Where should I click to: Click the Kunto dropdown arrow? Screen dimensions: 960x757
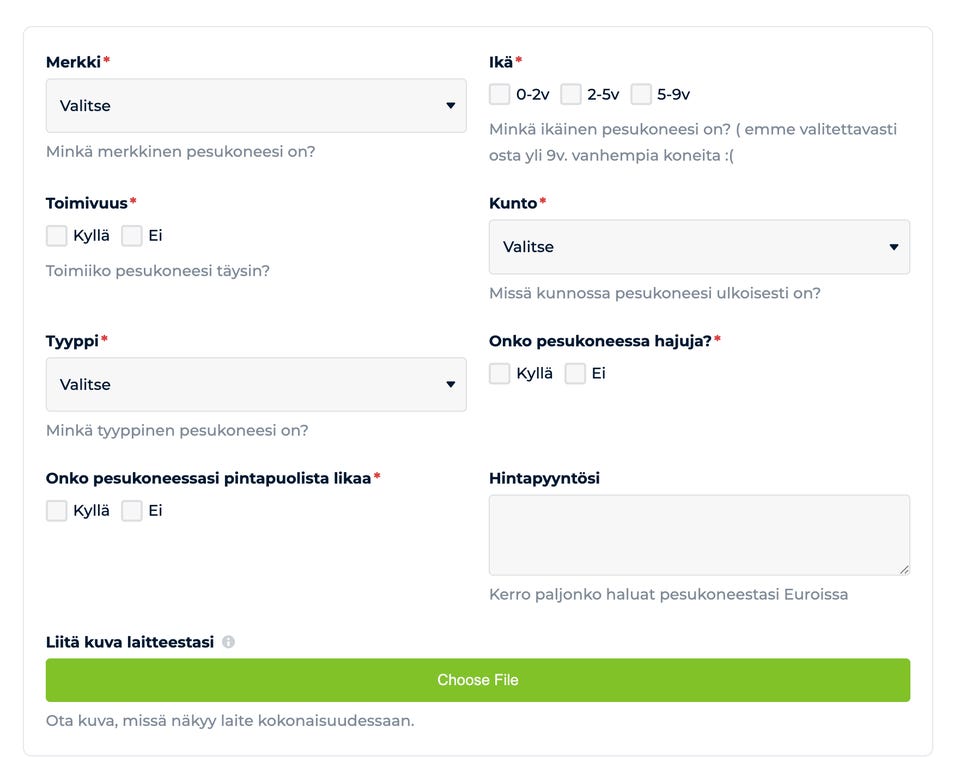tap(894, 247)
